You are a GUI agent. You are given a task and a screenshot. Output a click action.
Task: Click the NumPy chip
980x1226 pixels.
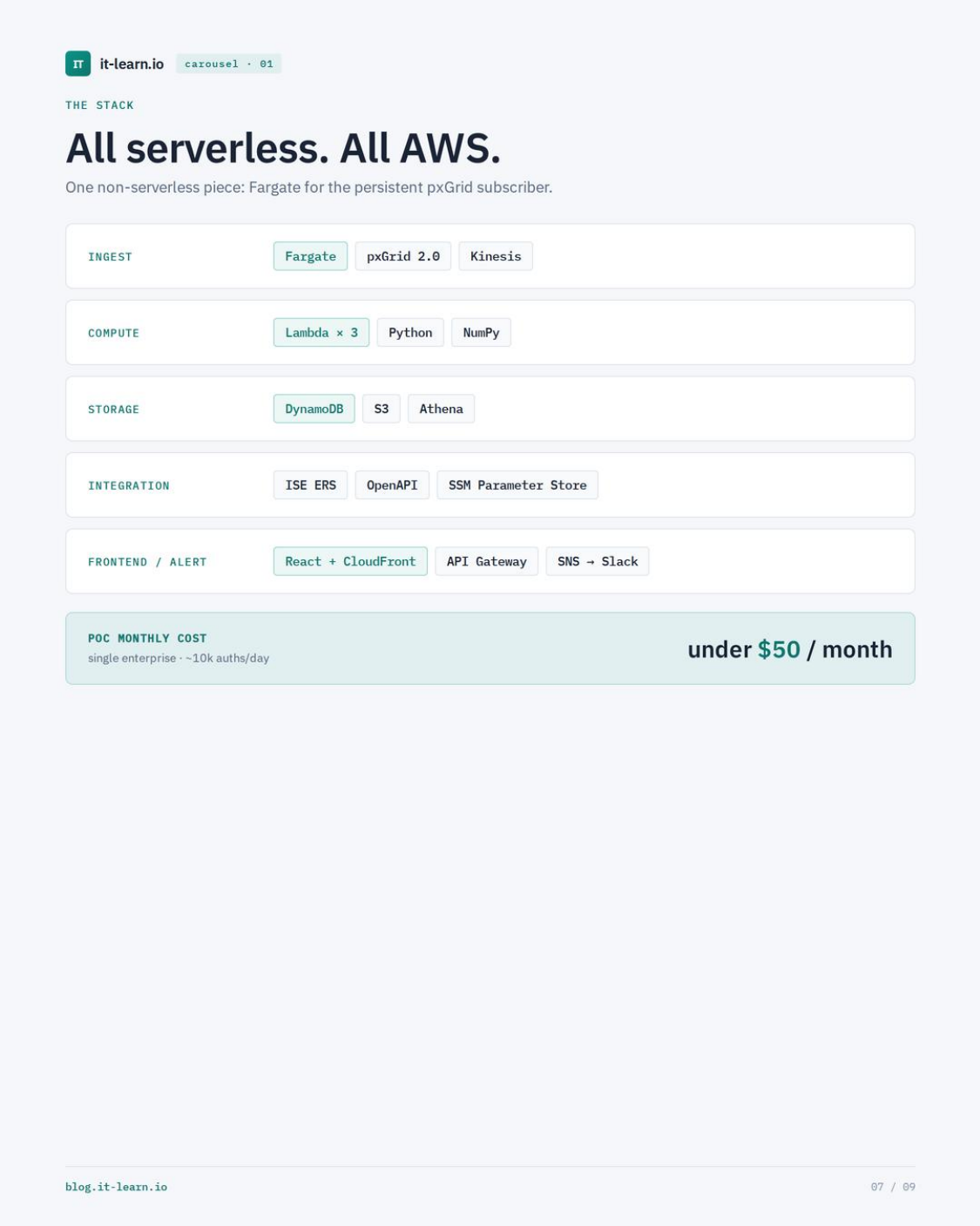[x=481, y=333]
